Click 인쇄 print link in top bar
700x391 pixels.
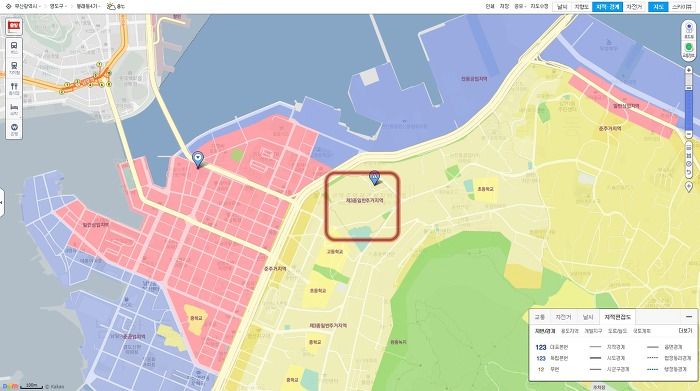point(490,6)
